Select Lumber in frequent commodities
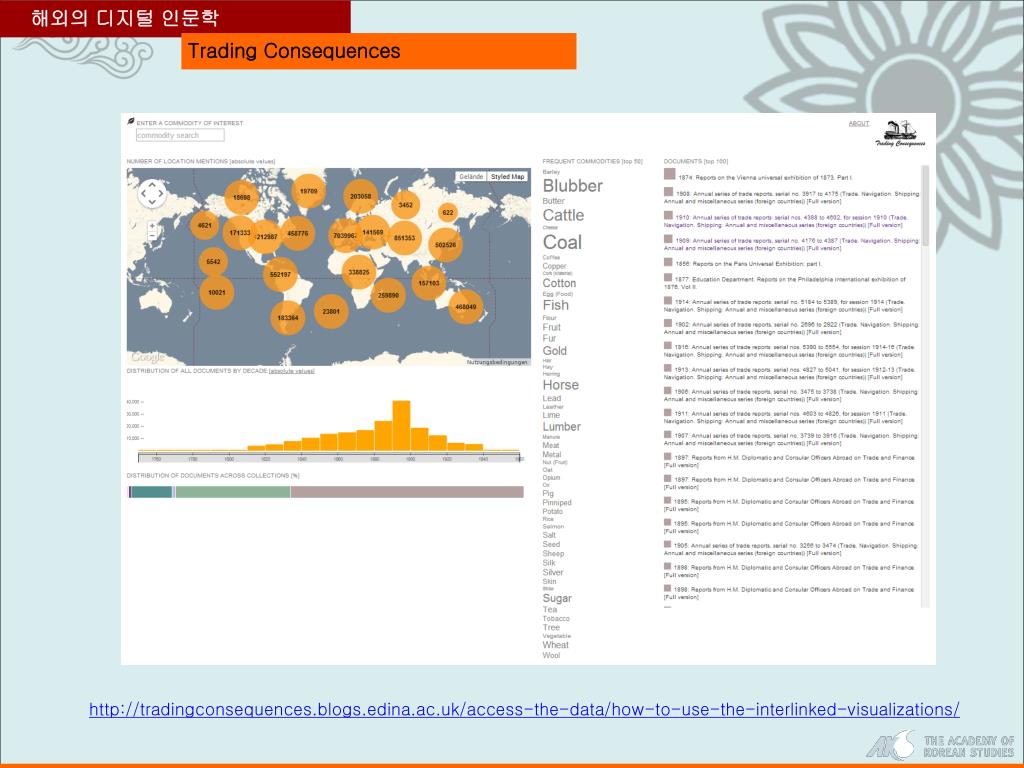Screen dimensions: 1024x768 pyautogui.click(x=562, y=426)
